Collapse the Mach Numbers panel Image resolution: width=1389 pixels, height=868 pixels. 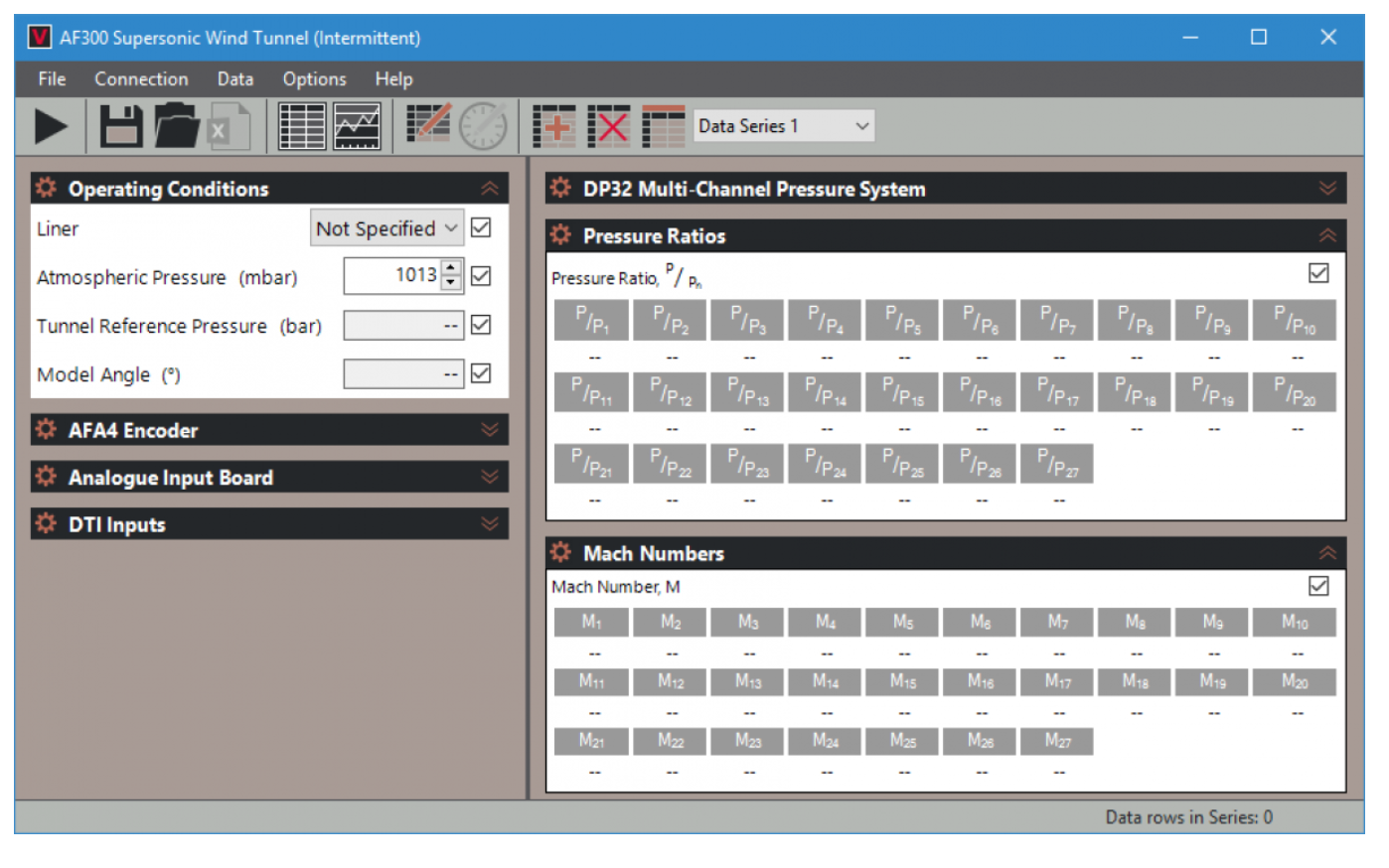pos(1327,553)
